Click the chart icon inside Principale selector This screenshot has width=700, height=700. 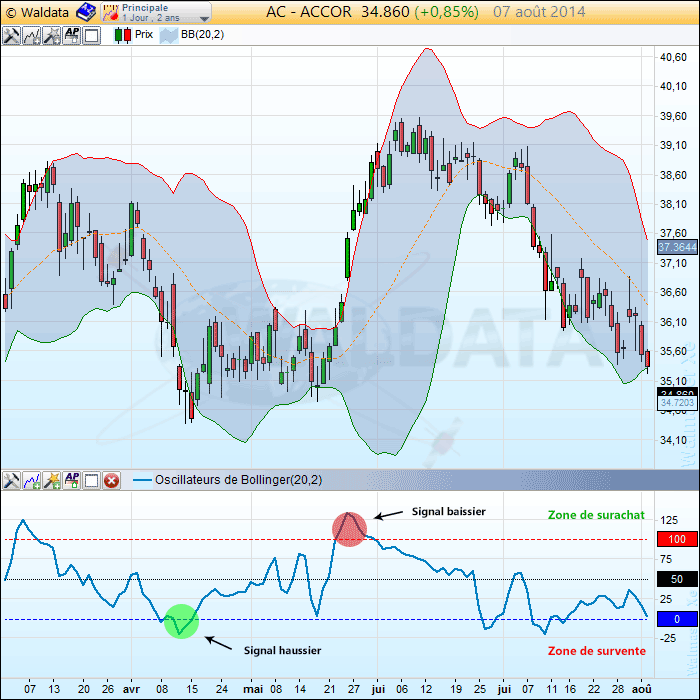tap(110, 12)
